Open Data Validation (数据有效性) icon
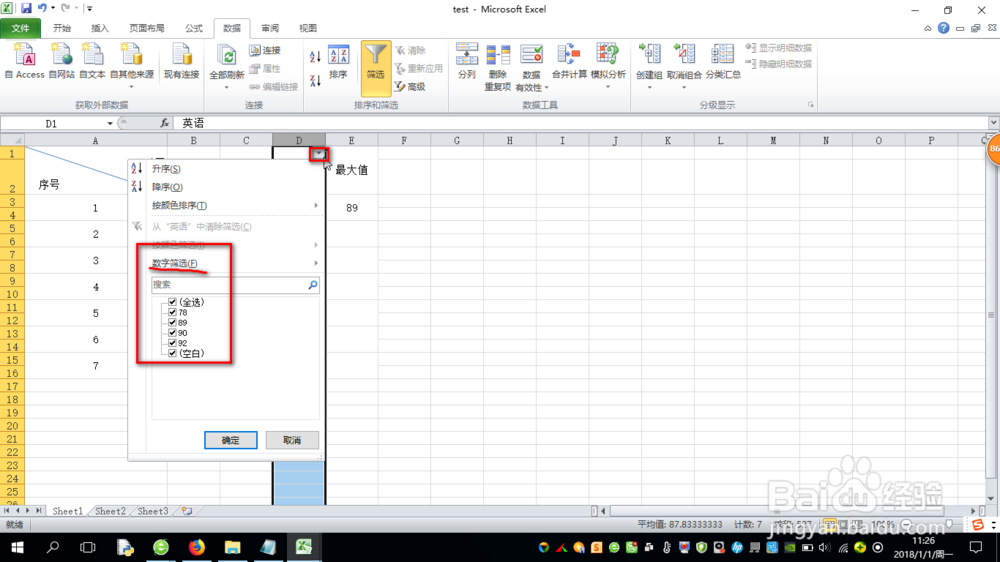The height and width of the screenshot is (562, 1000). pos(531,55)
